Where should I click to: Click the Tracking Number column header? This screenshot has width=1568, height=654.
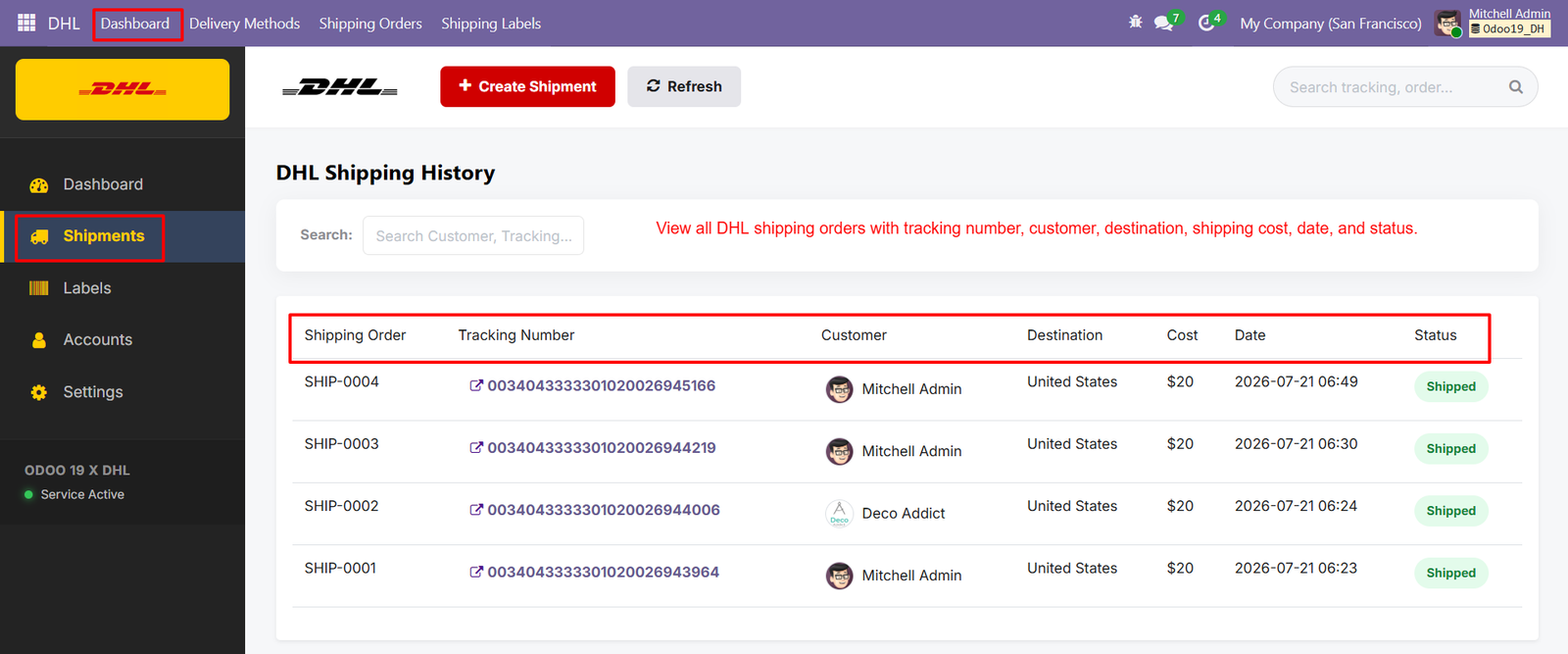pos(516,335)
